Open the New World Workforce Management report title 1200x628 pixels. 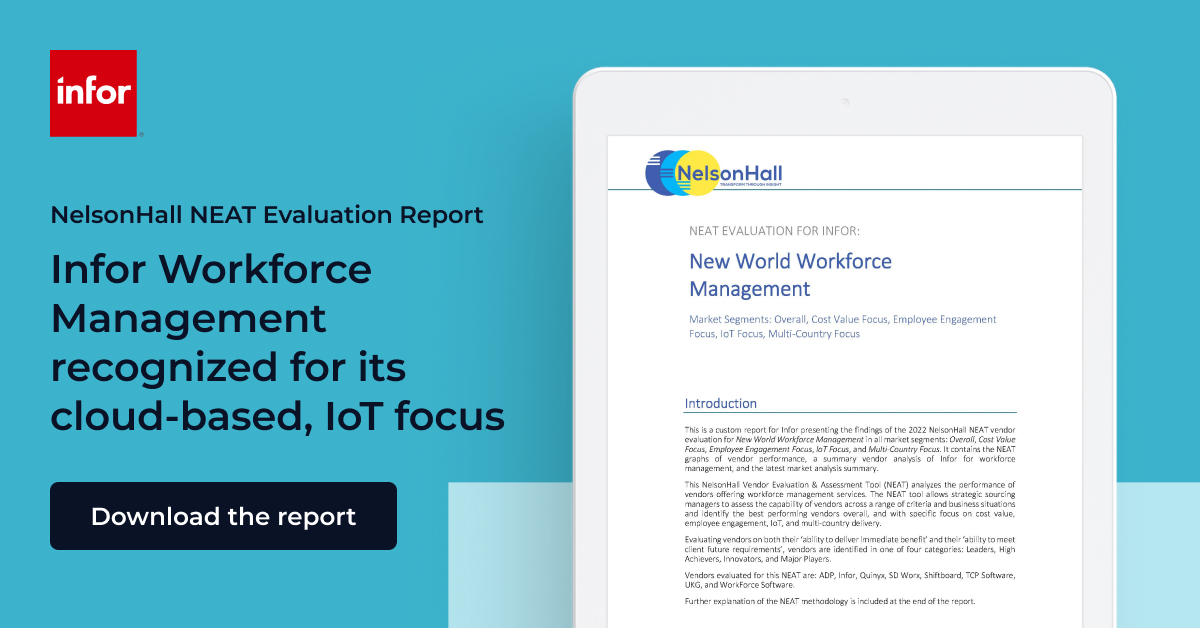[789, 275]
